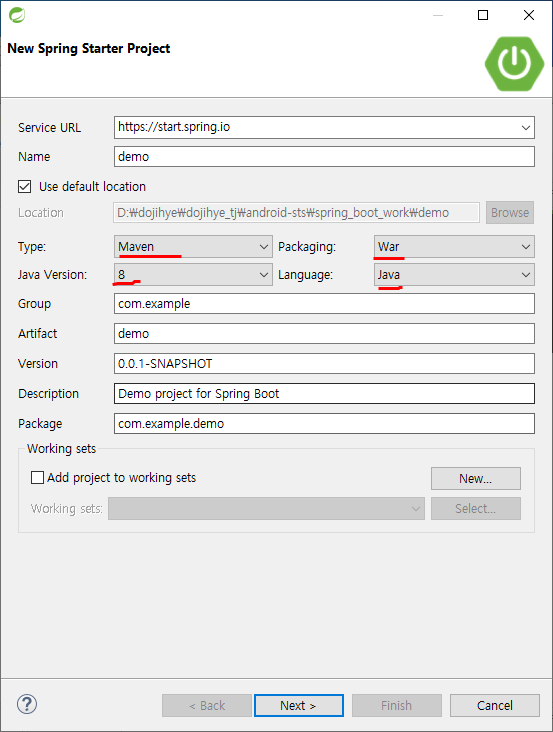The height and width of the screenshot is (732, 553).
Task: Toggle the Use default location checkbox
Action: [24, 187]
